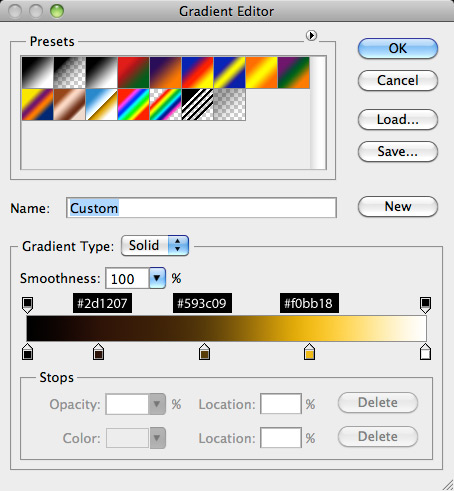Expand the Smoothness percentage dropdown arrow
The width and height of the screenshot is (454, 491).
[157, 278]
